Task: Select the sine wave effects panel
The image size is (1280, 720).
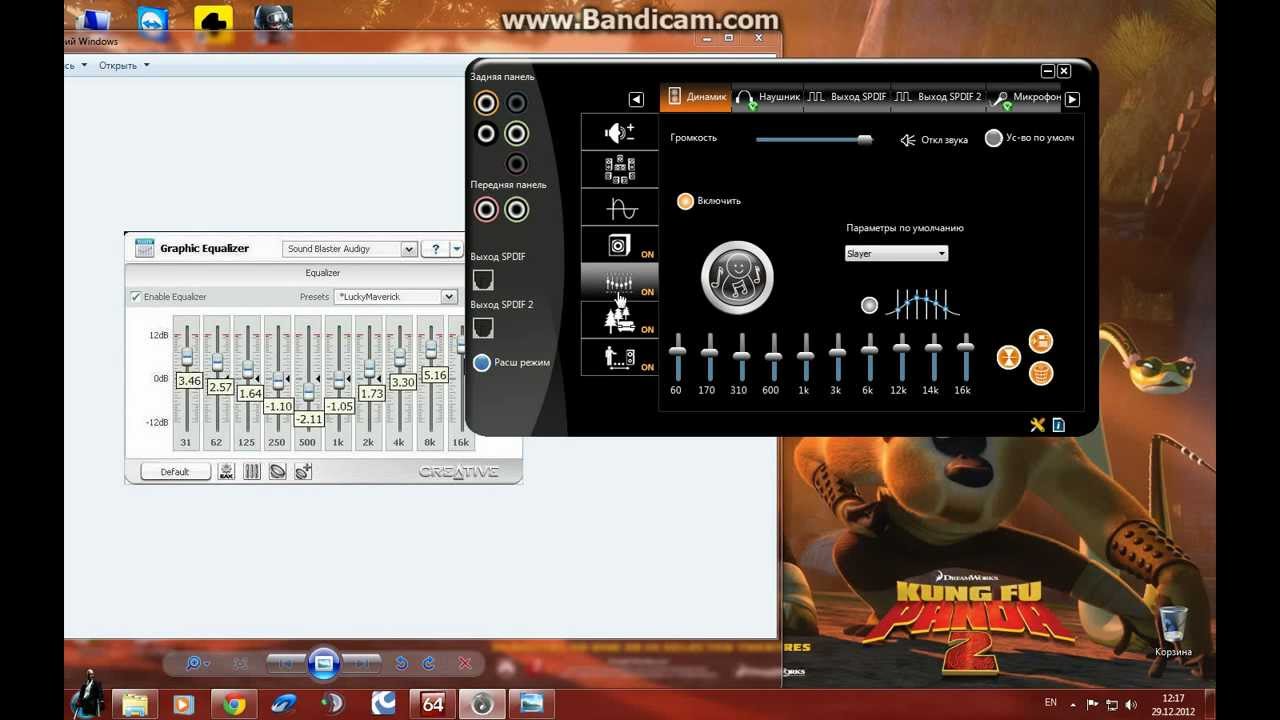Action: click(619, 208)
